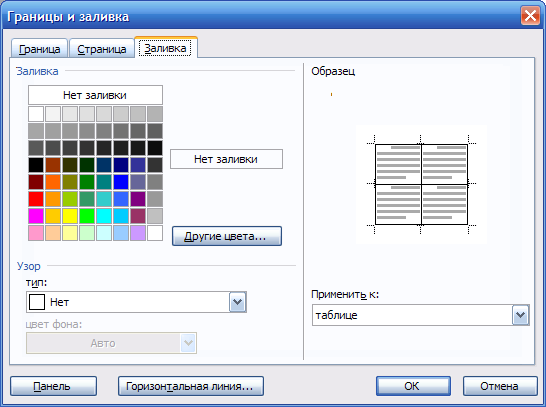Pick the pink pastel swatch
Screen dimensions: 546x407
[36, 233]
